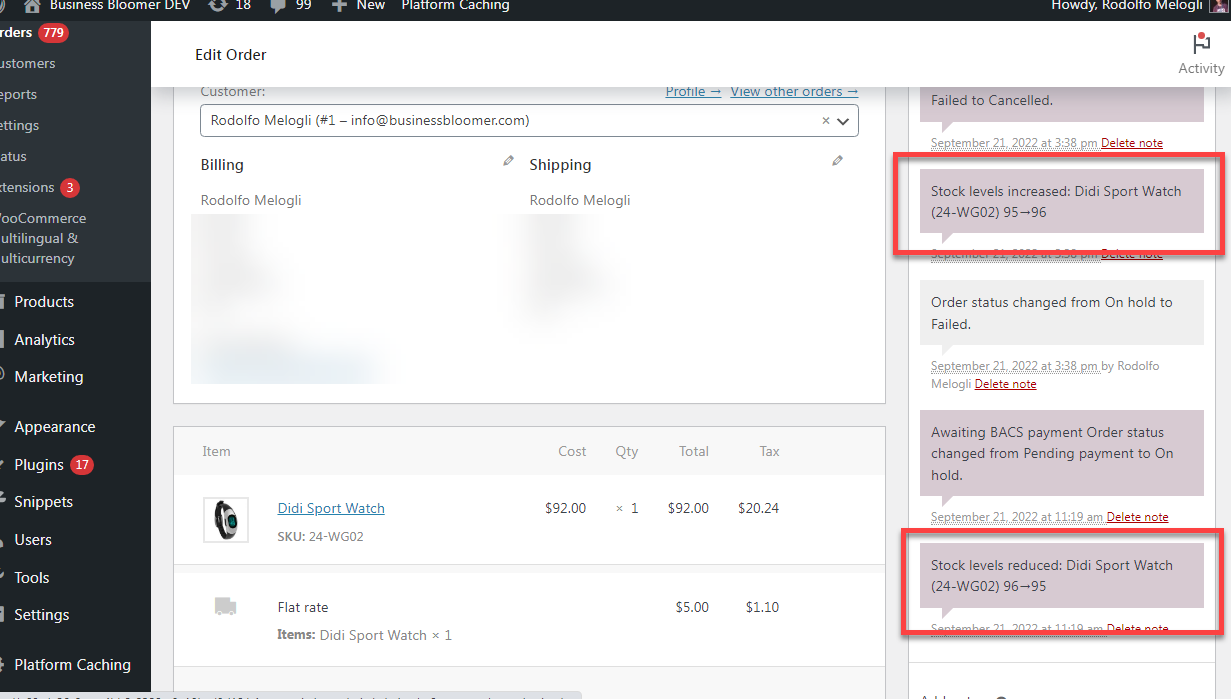1231x699 pixels.
Task: Click the $92.00 cost value
Action: [x=566, y=508]
